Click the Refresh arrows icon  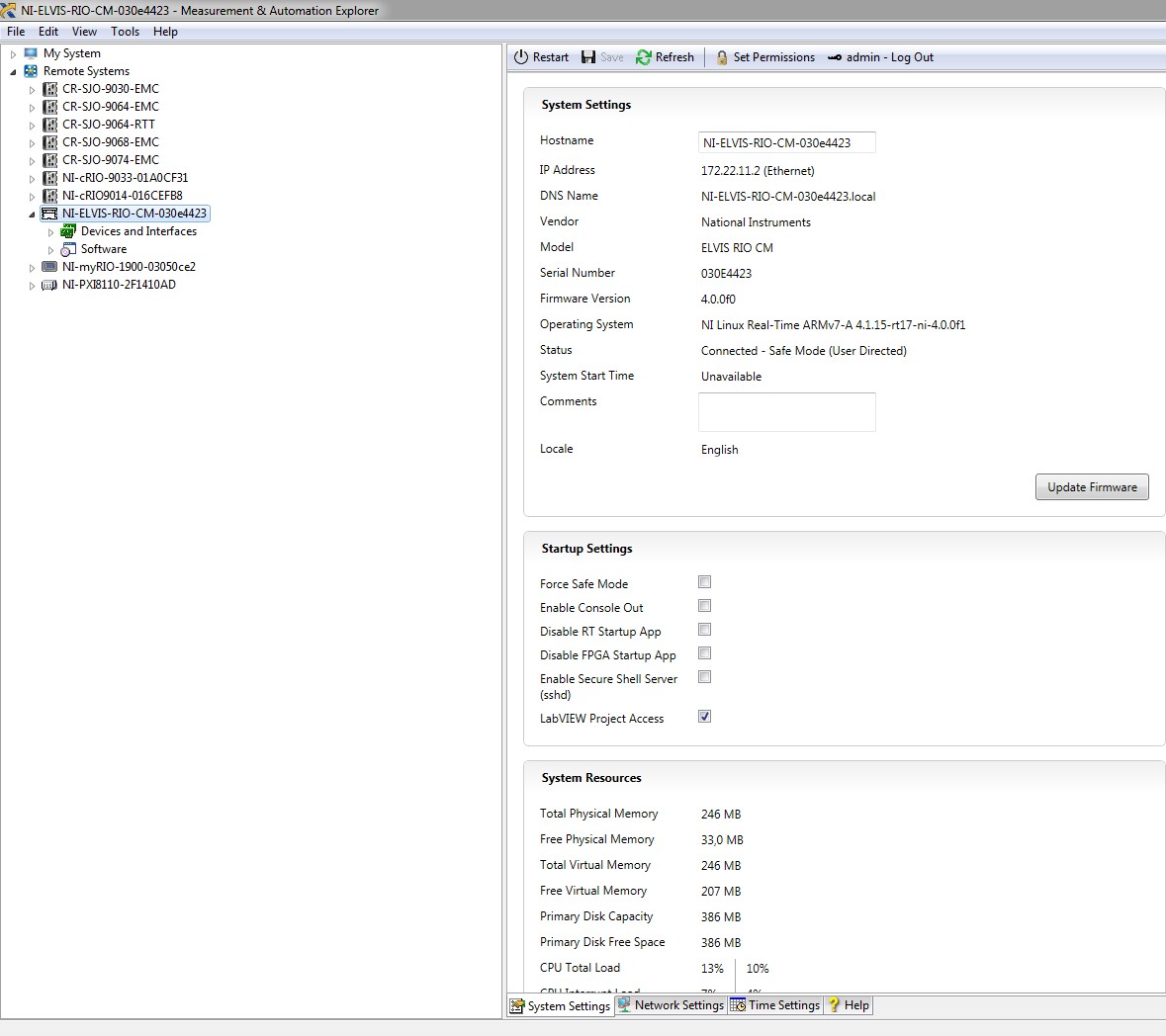(644, 57)
